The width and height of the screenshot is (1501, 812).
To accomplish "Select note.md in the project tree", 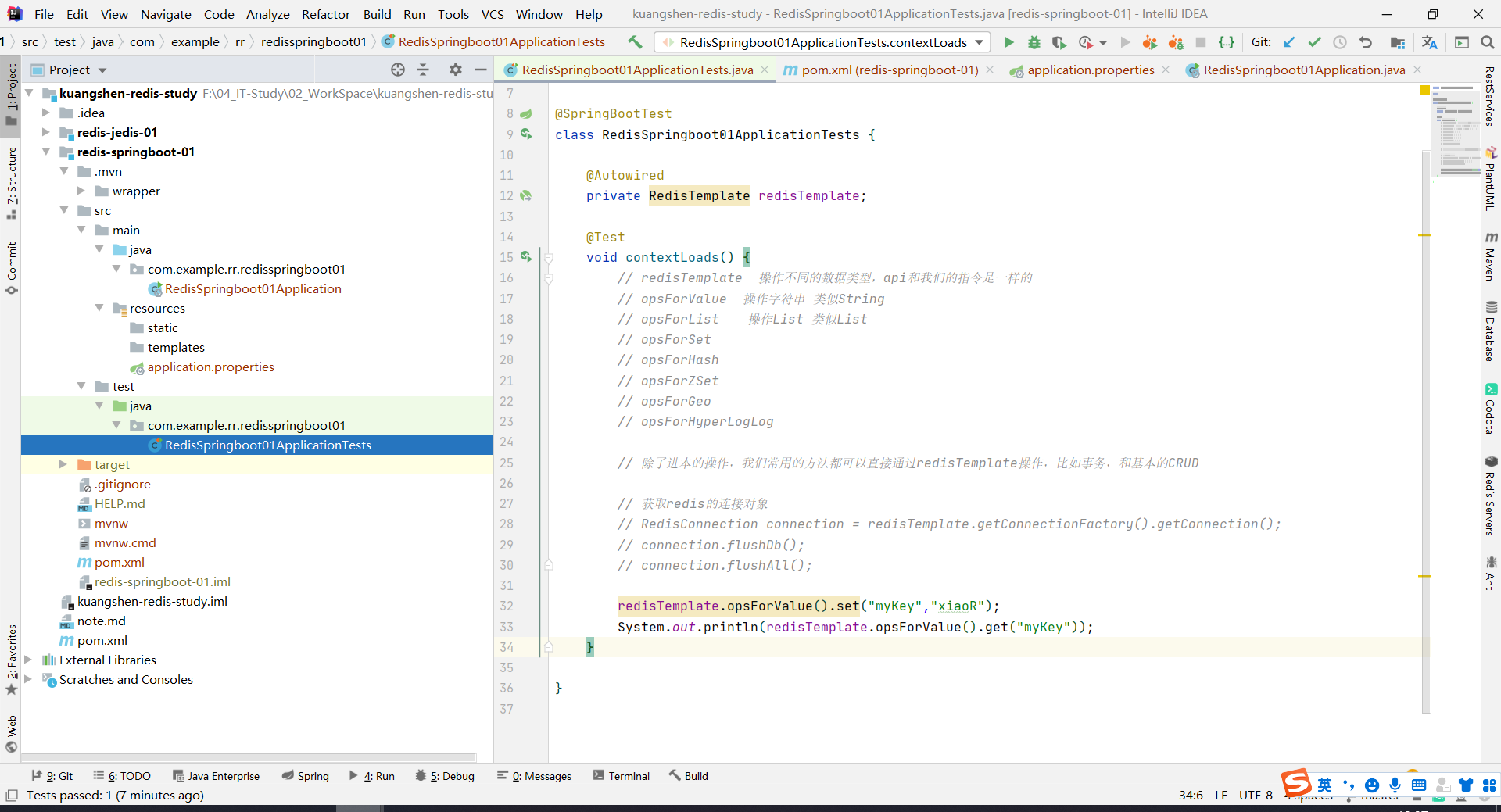I will click(x=101, y=621).
